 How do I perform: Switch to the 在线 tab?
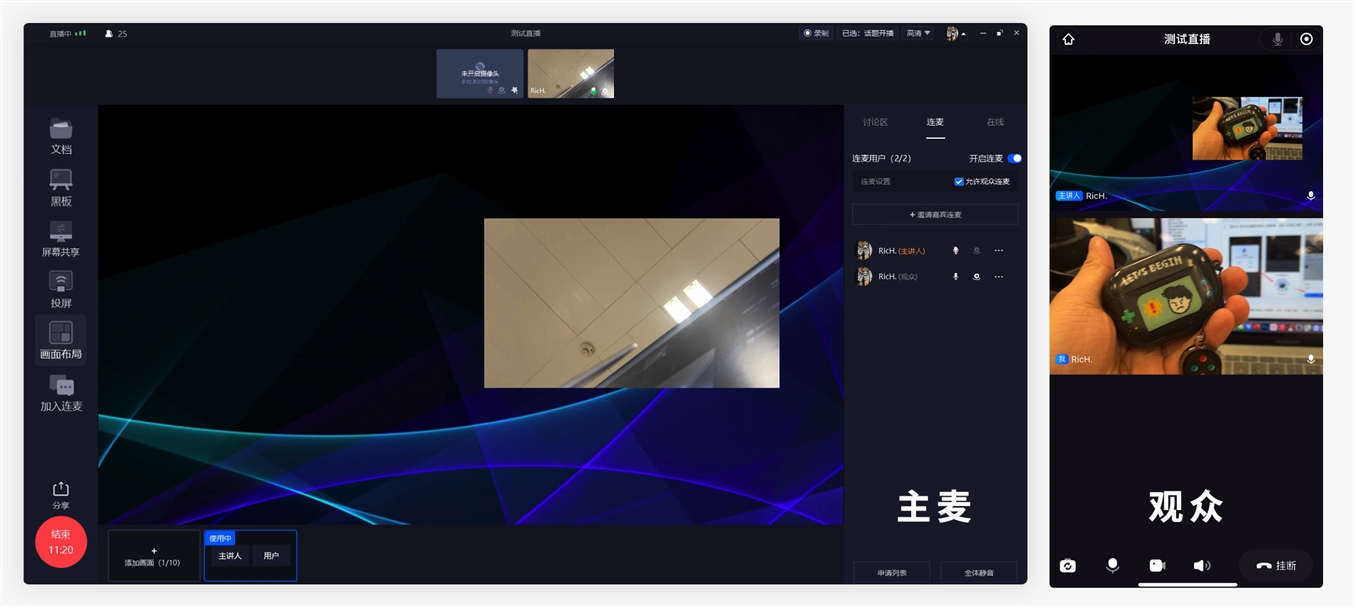(995, 122)
